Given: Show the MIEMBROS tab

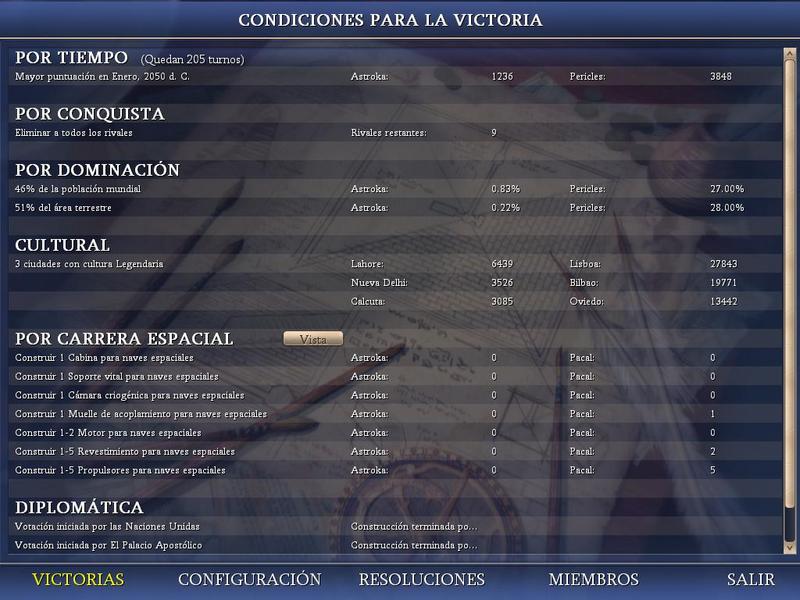Looking at the screenshot, I should 593,580.
